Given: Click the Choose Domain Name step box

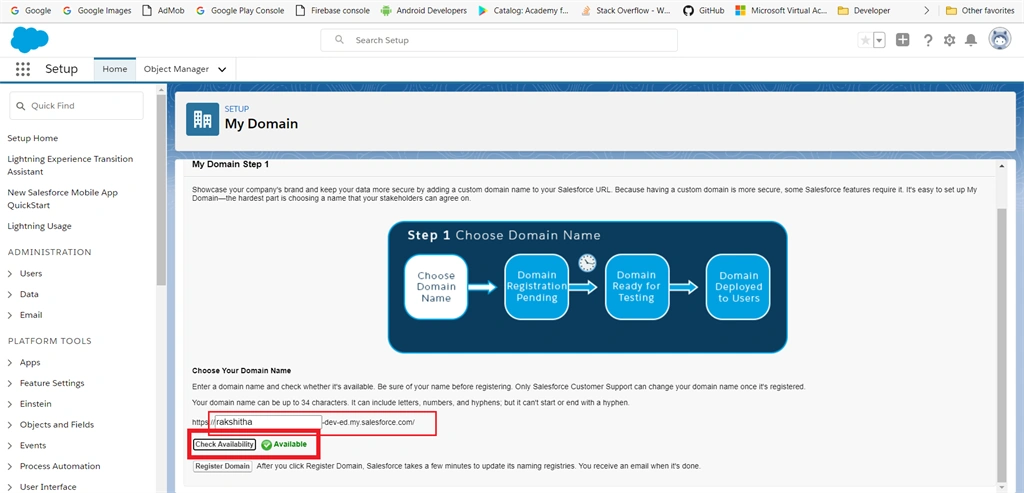Looking at the screenshot, I should pyautogui.click(x=436, y=287).
